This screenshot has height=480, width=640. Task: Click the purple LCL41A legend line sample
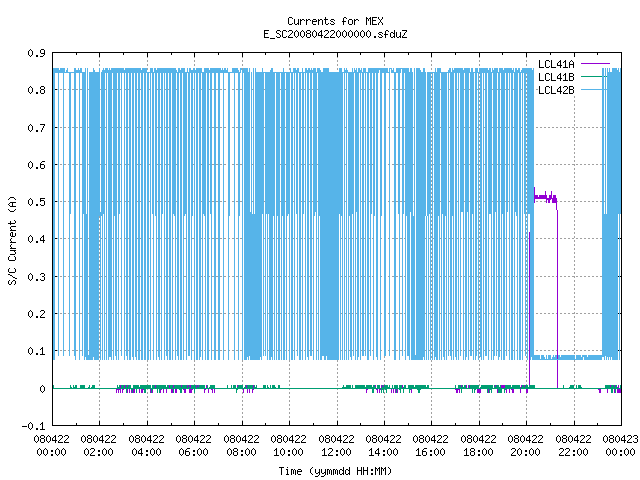(595, 64)
